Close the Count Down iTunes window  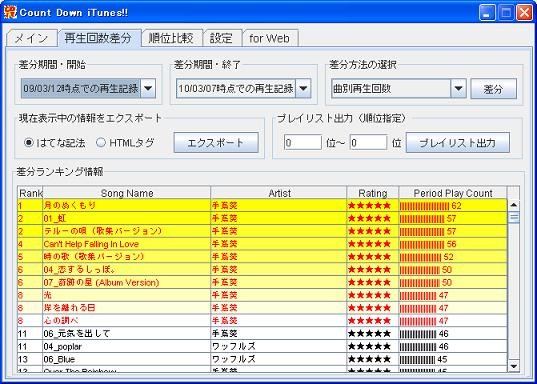click(524, 13)
